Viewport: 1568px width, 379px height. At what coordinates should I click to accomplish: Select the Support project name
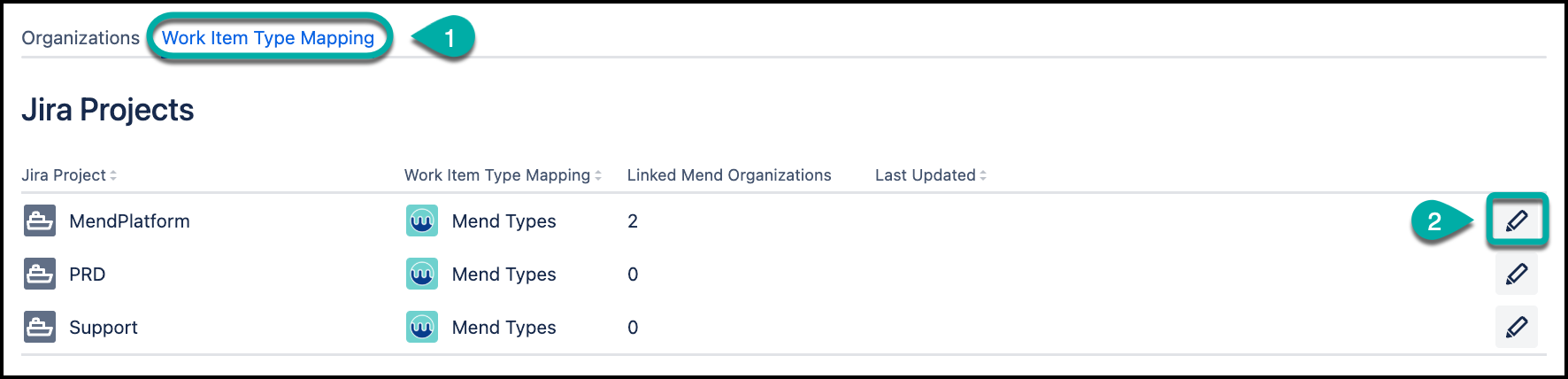104,328
